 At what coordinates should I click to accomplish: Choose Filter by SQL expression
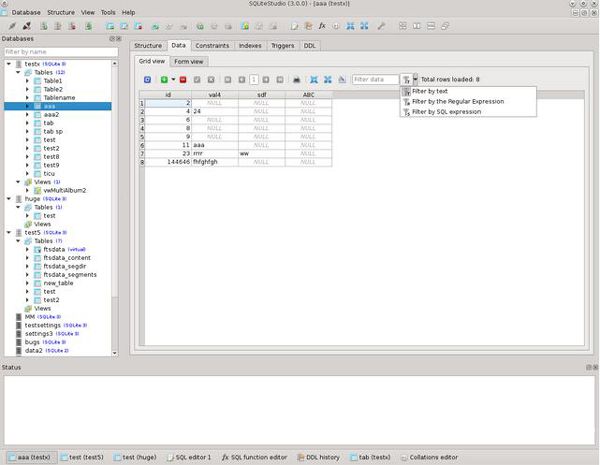[468, 112]
